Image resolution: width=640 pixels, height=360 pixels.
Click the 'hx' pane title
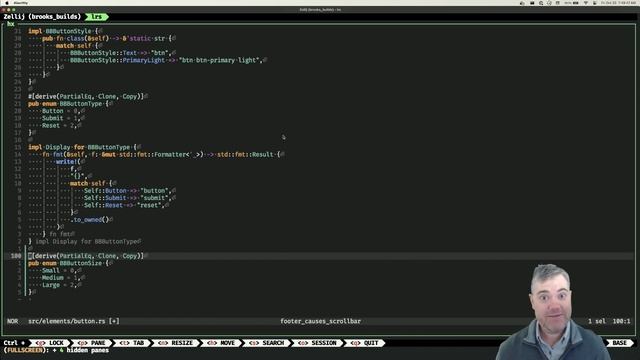(11, 24)
